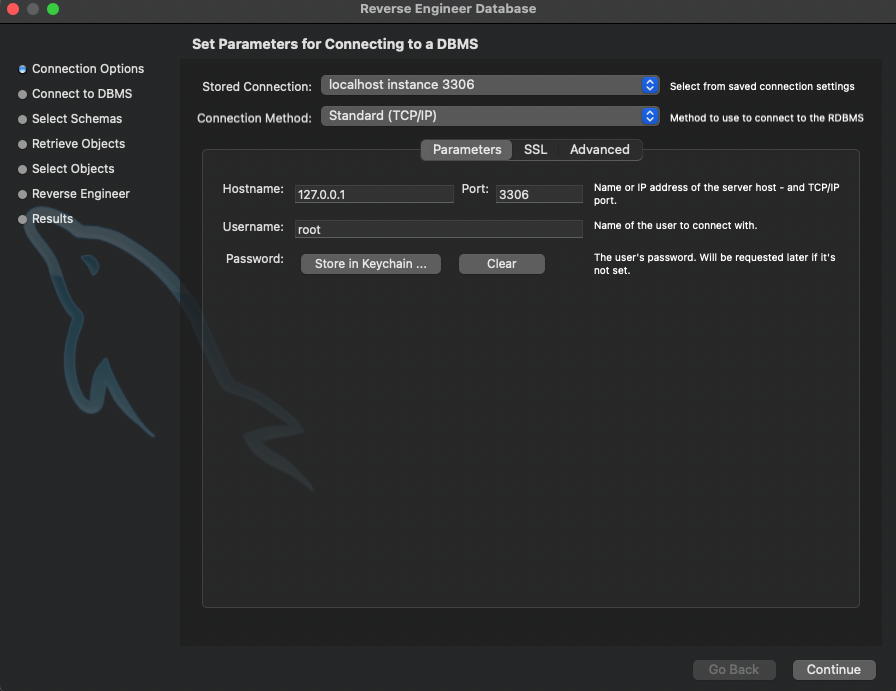Switch to the SSL tab
This screenshot has height=691, width=896.
tap(535, 150)
